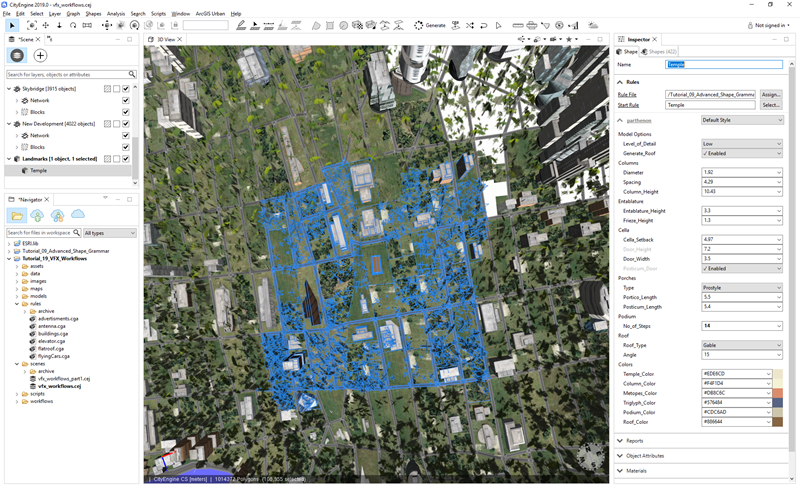Select the Move transform tool
Screen dimensions: 800x488
pos(107,25)
